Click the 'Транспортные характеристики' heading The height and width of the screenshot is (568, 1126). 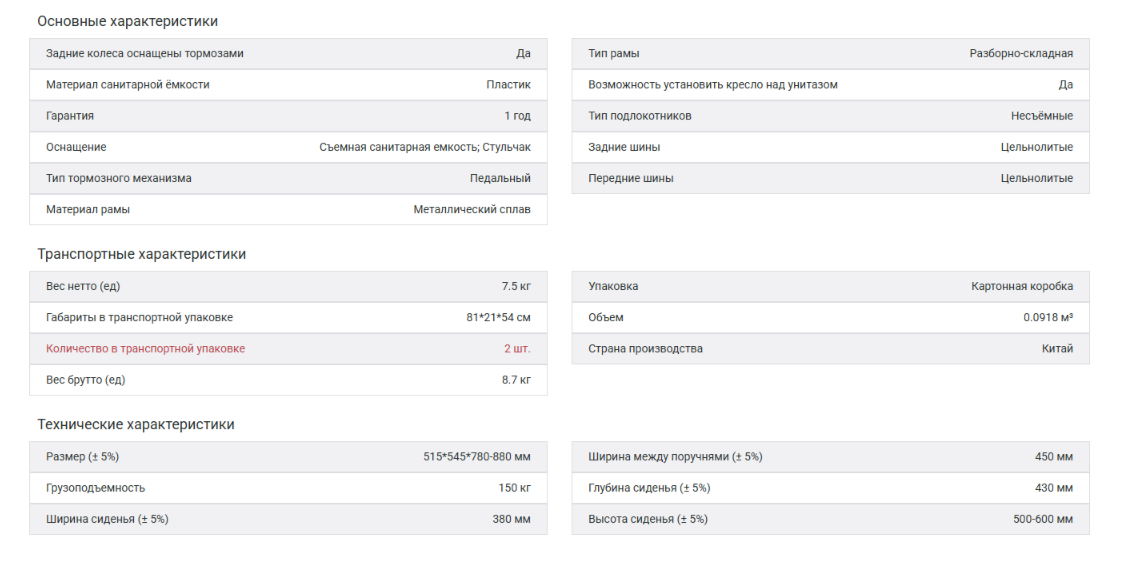pyautogui.click(x=141, y=254)
